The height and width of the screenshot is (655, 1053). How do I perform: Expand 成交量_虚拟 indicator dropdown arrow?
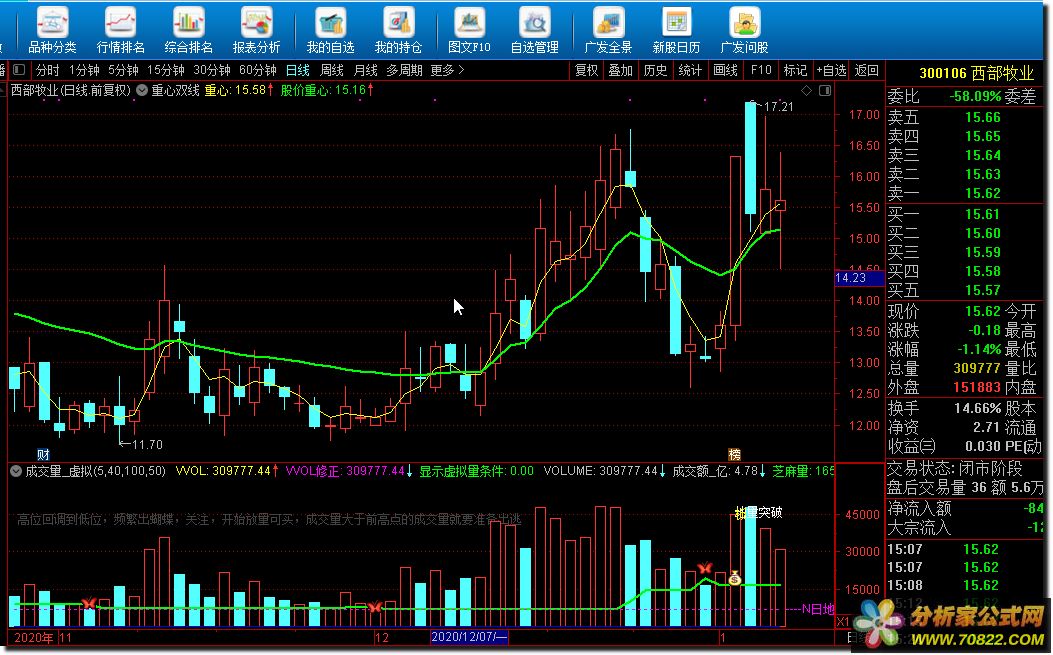pos(15,471)
